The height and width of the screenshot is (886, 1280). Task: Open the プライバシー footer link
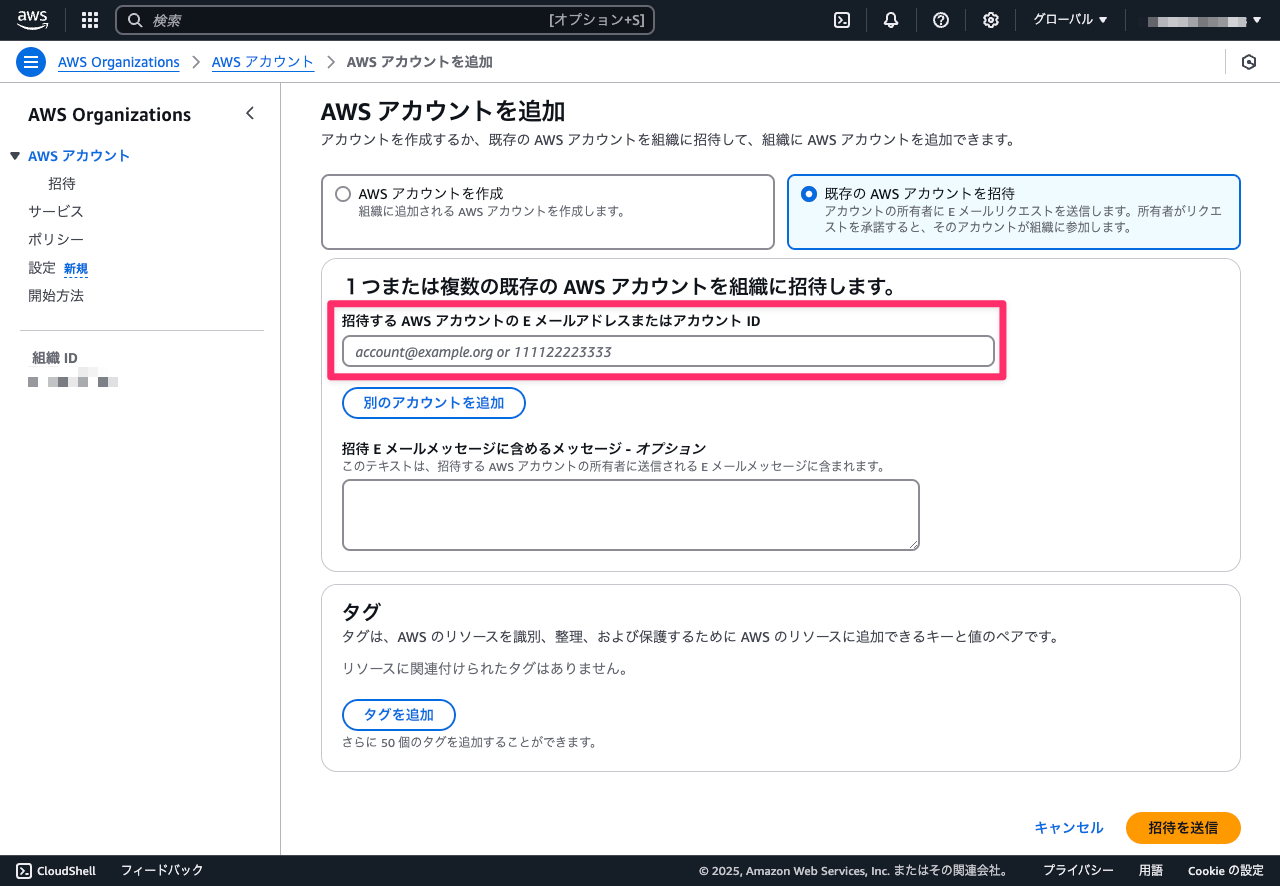tap(1078, 870)
